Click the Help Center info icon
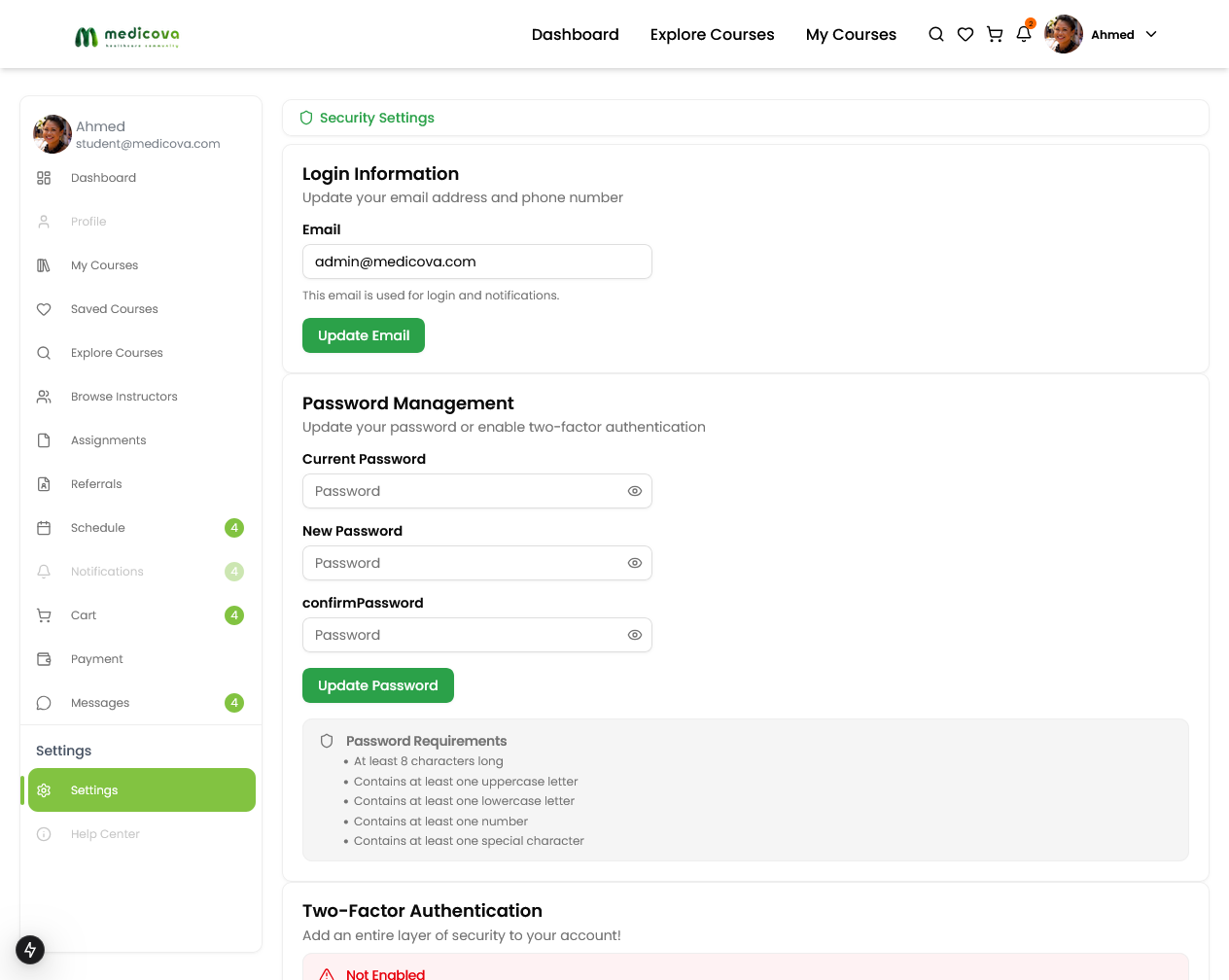 (x=44, y=834)
